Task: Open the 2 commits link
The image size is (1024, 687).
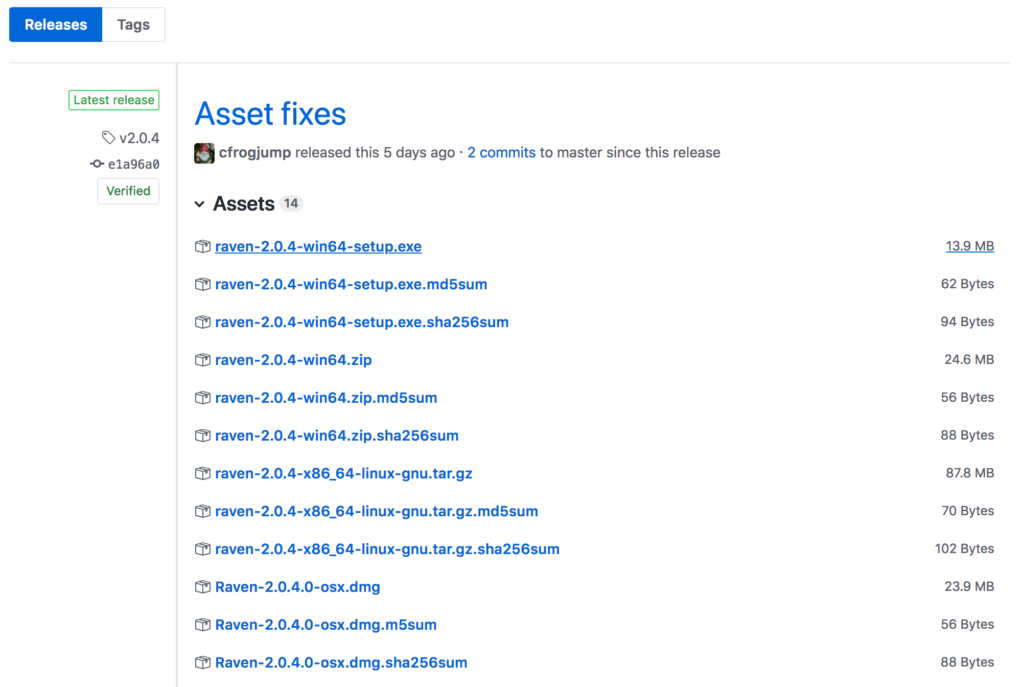Action: [x=502, y=152]
